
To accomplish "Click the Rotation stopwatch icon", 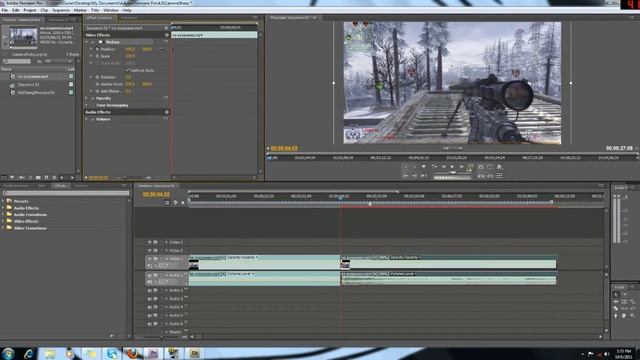I will pos(98,77).
